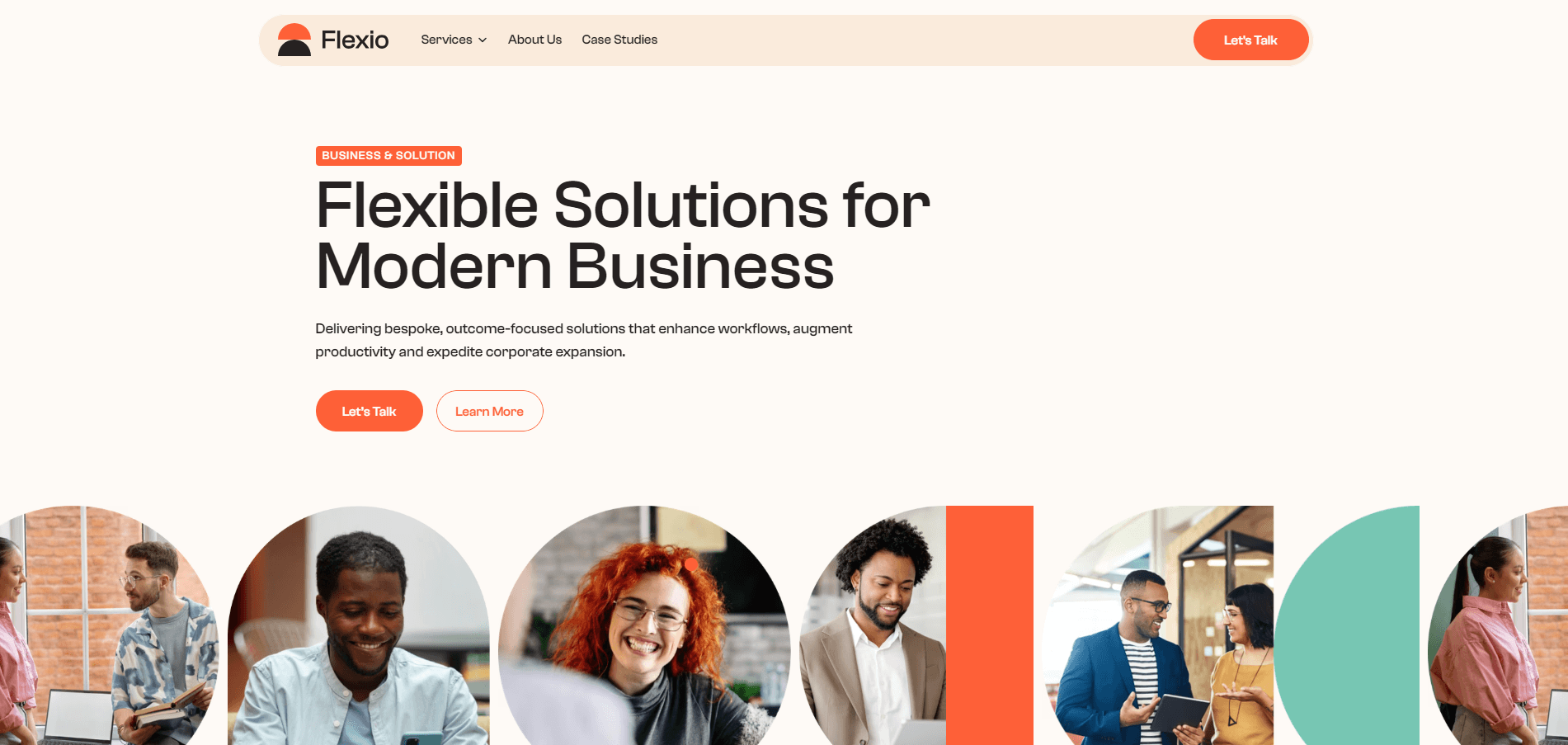
Task: Click the rightmost photo of woman in pink shirt
Action: [1498, 625]
